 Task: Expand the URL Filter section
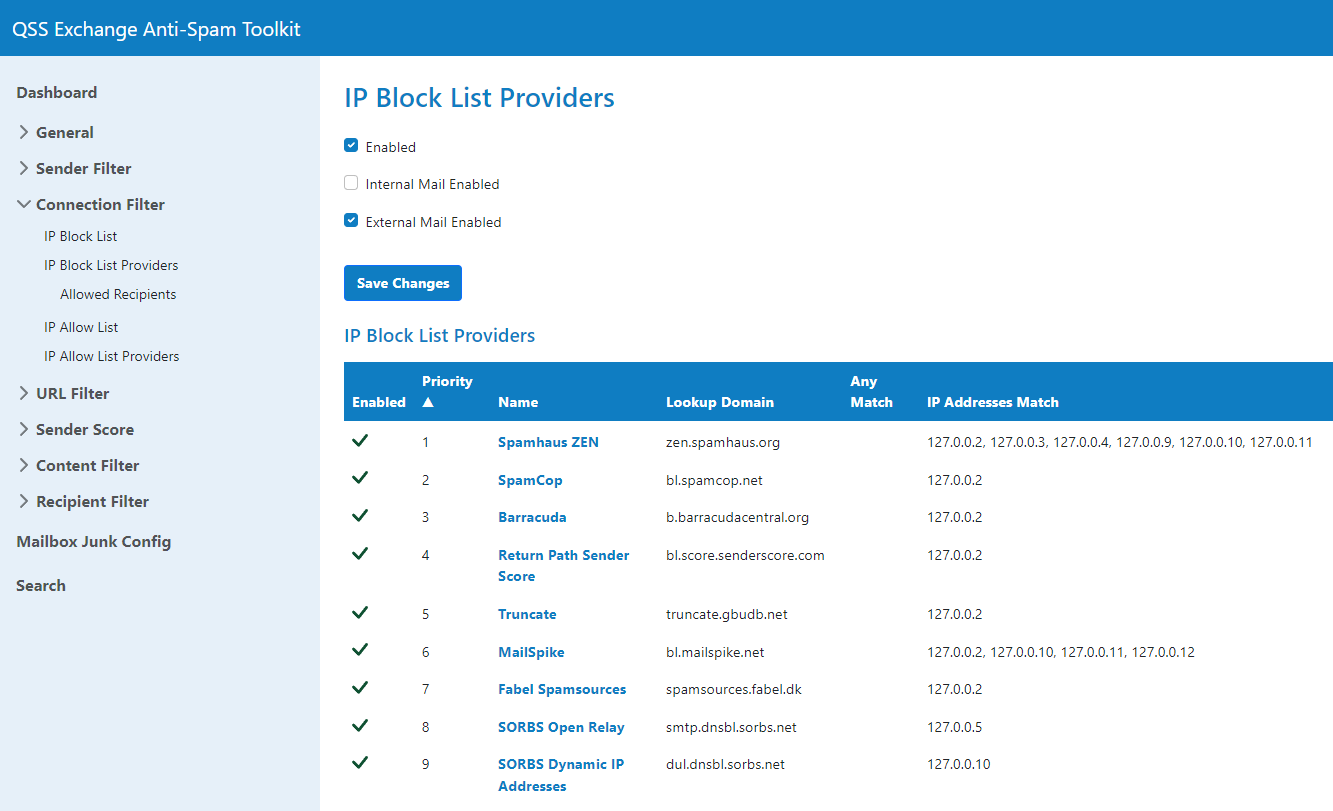(64, 393)
